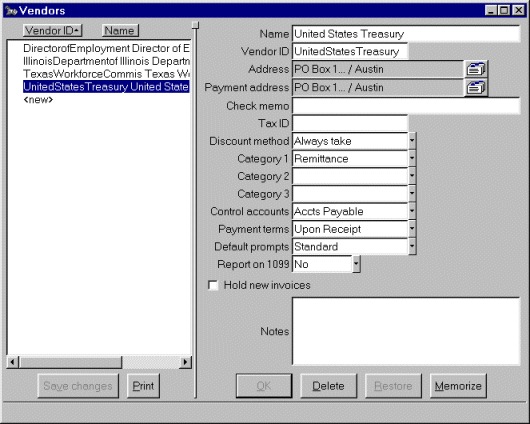Expand the Discount method dropdown
Image resolution: width=530 pixels, height=424 pixels.
(x=412, y=141)
